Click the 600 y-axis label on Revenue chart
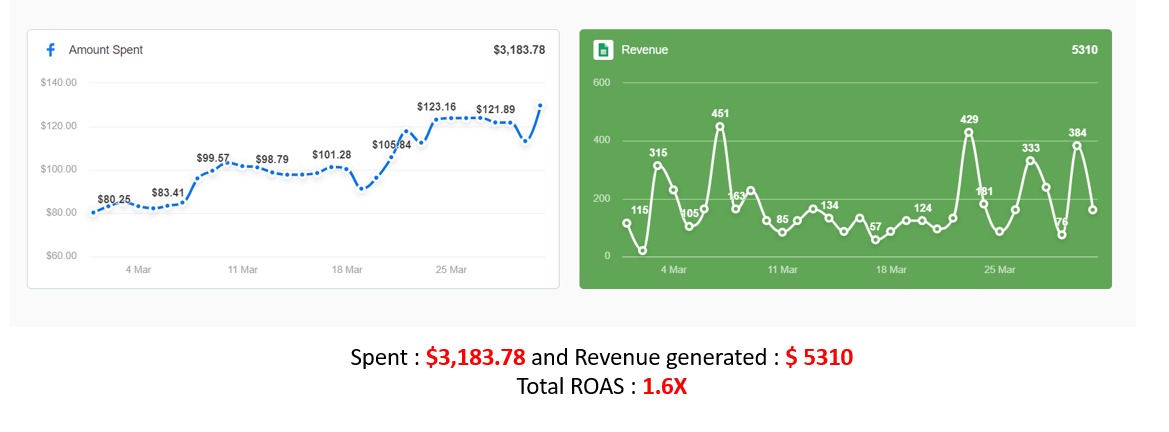Viewport: 1169px width, 432px height. tap(601, 83)
